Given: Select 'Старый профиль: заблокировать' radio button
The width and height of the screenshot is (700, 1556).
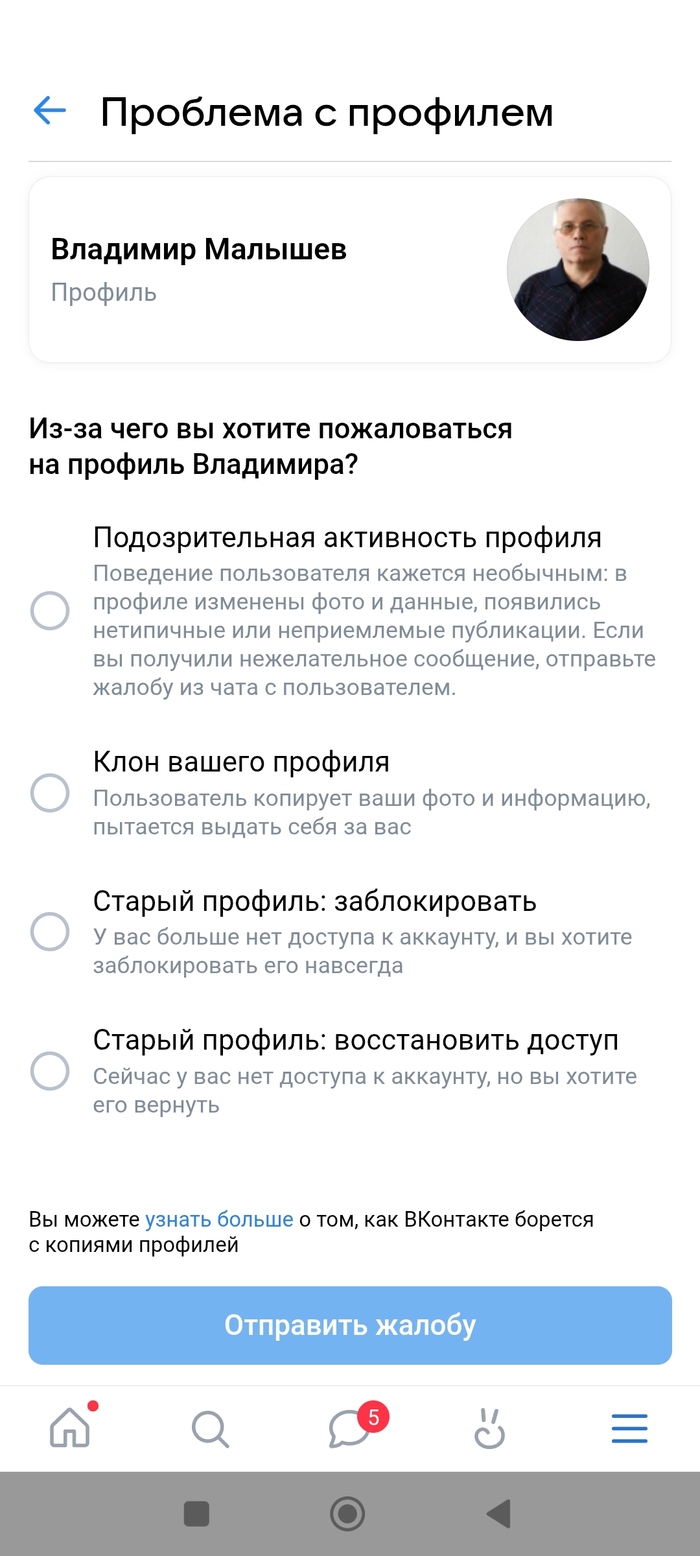Looking at the screenshot, I should 50,932.
